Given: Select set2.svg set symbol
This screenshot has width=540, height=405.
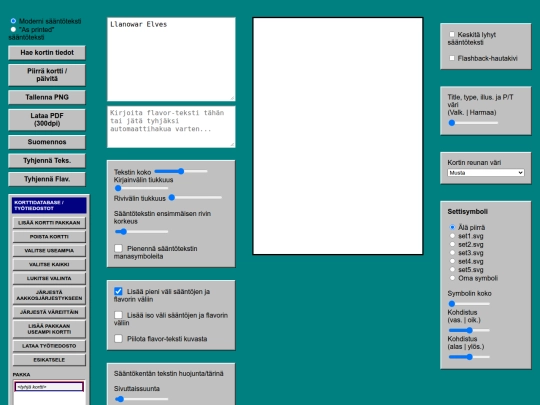Looking at the screenshot, I should coord(452,244).
